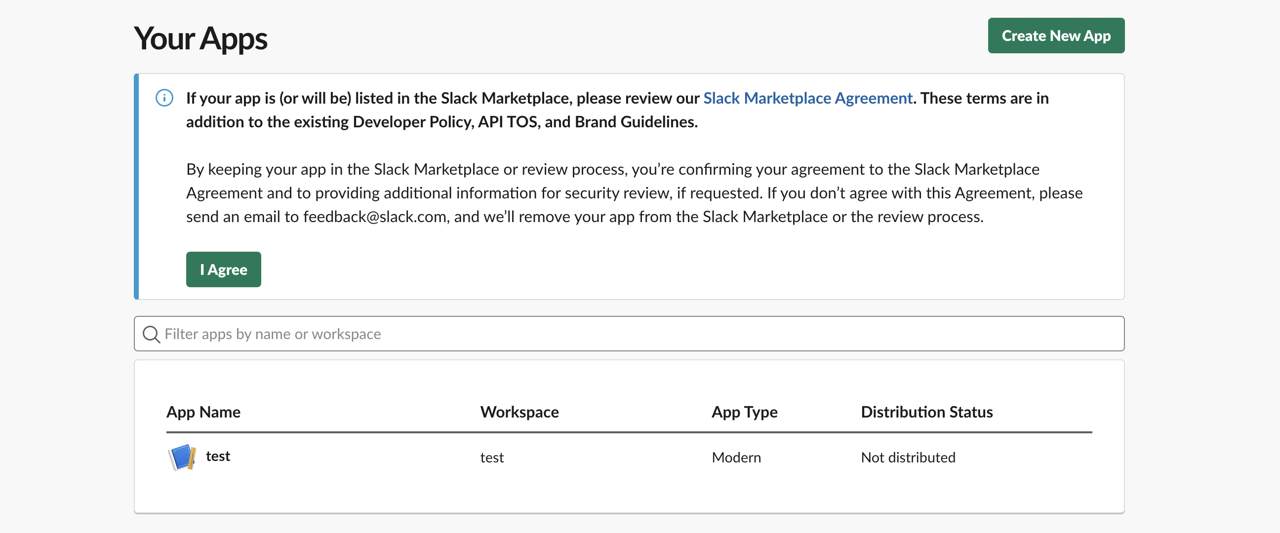
Task: Open the Slack Marketplace Agreement link
Action: point(808,98)
